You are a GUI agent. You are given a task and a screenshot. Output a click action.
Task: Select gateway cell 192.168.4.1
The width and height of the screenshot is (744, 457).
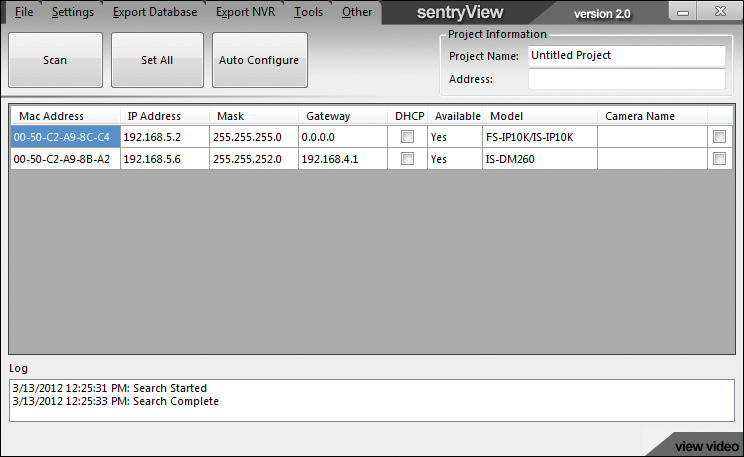343,159
